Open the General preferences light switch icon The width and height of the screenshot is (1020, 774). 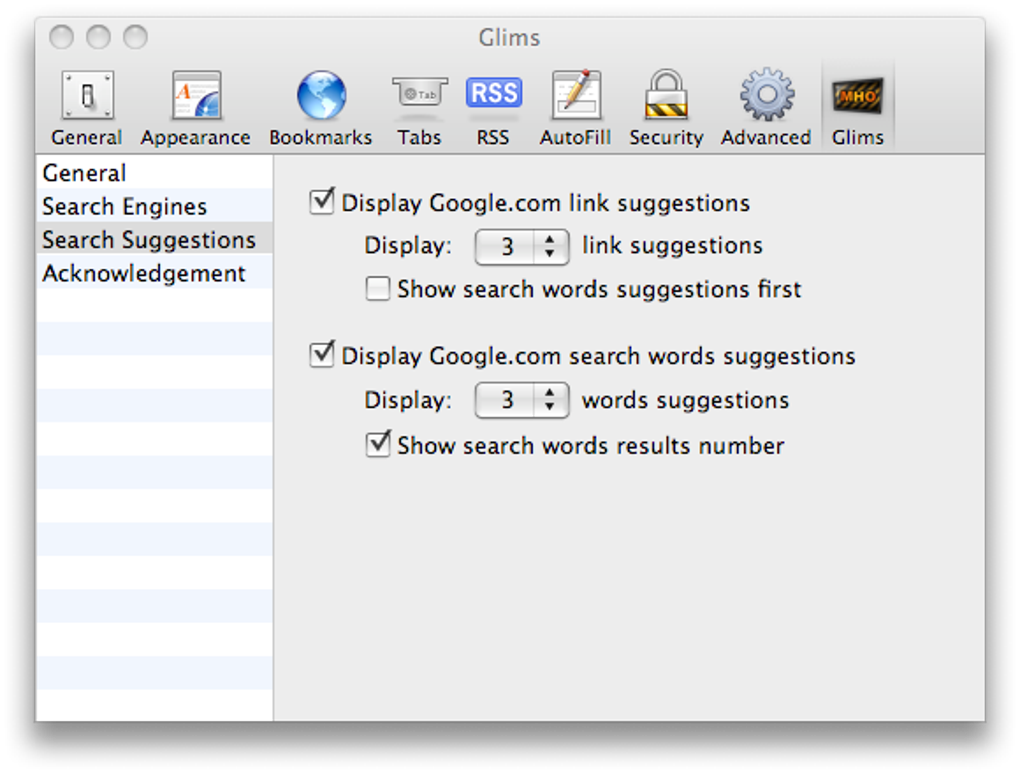(87, 97)
